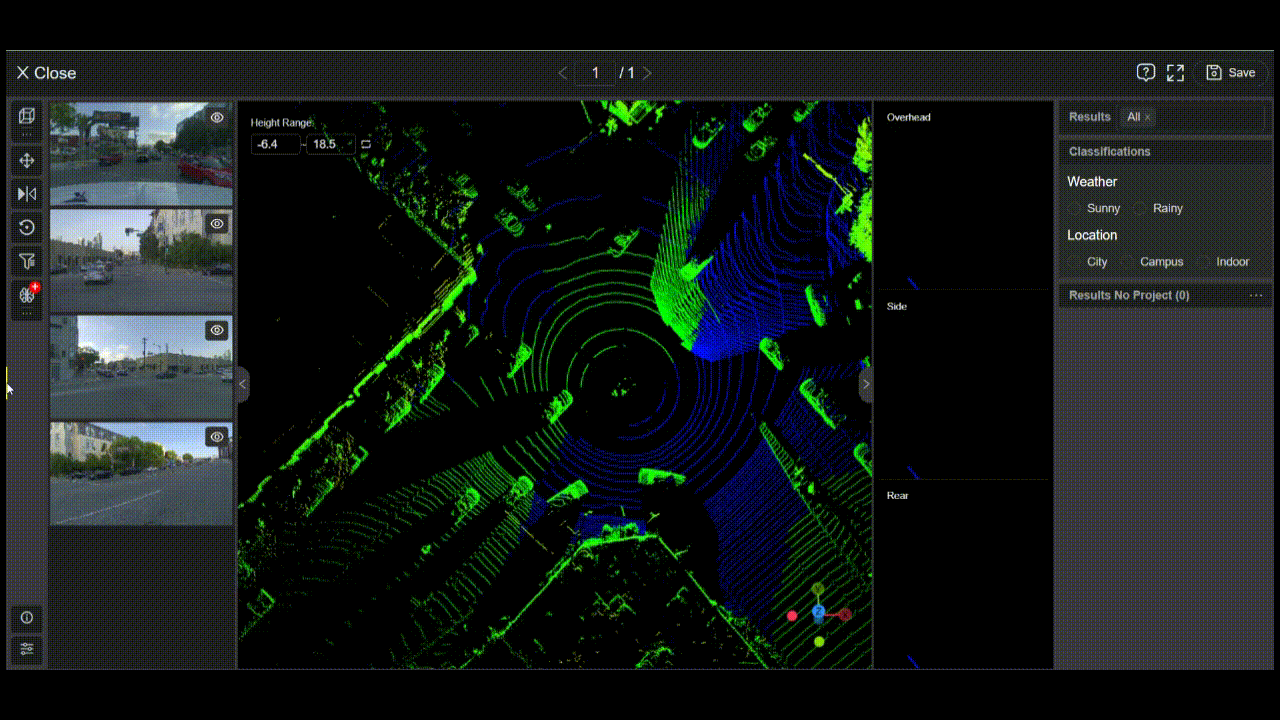Collapse the right side views panel arrow
Screen dimensions: 1280x720
pos(866,384)
